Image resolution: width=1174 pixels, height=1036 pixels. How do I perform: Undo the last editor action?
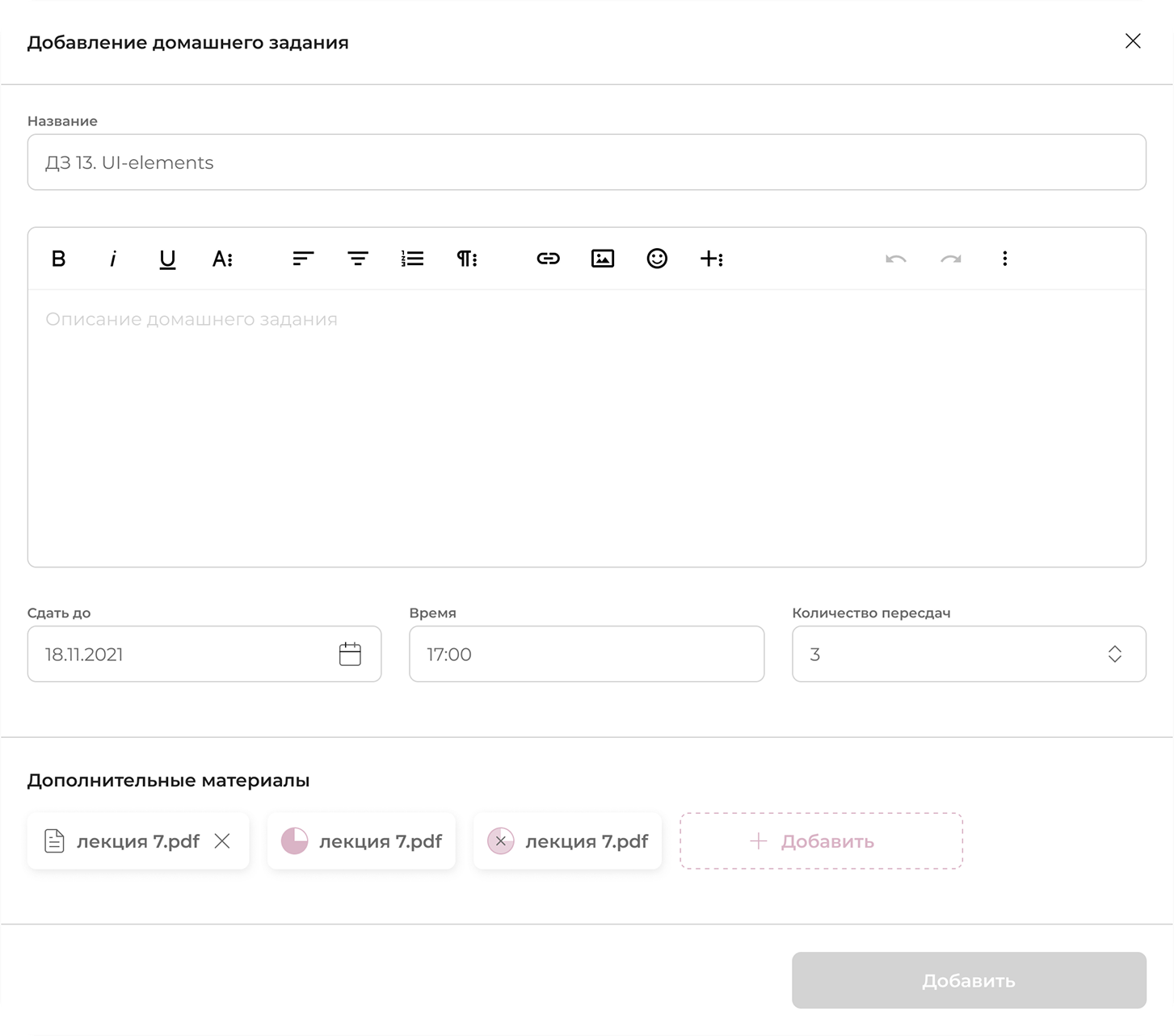click(896, 259)
